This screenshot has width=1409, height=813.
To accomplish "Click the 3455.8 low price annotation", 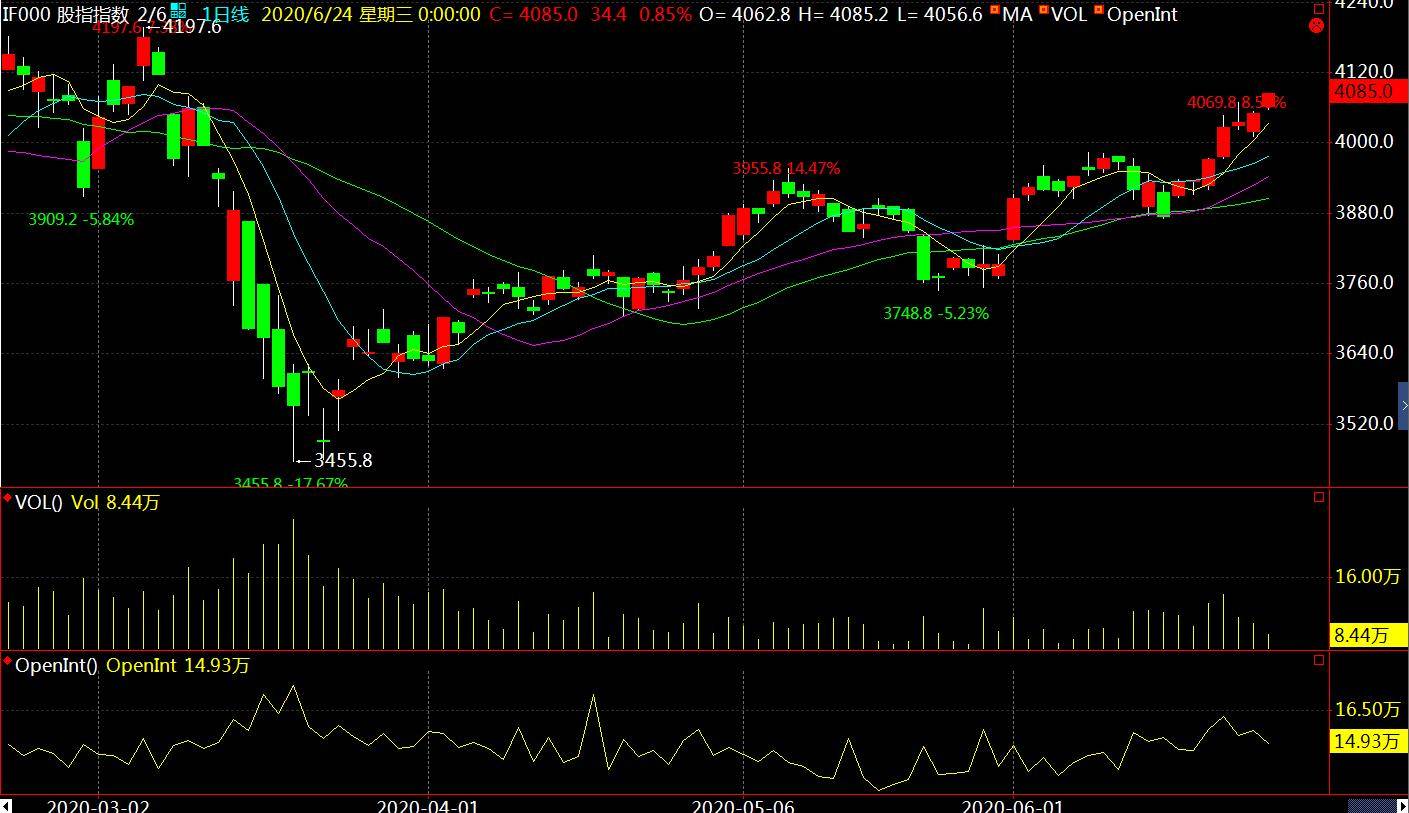I will [x=343, y=461].
